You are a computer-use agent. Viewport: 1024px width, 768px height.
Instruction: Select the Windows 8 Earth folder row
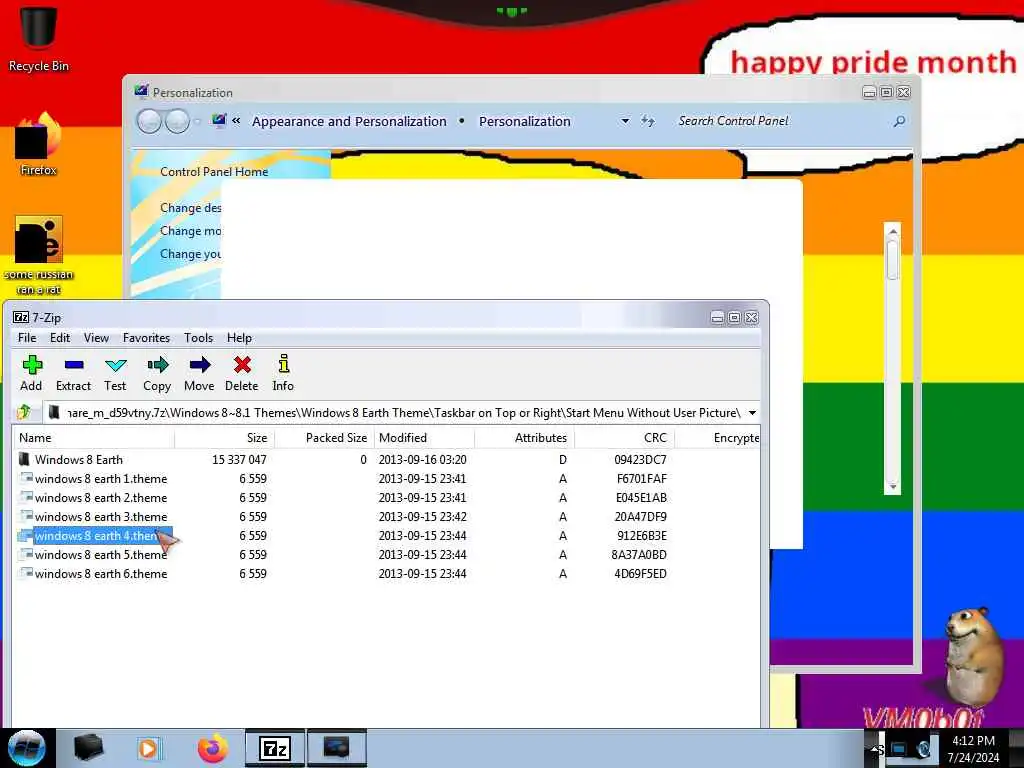(x=385, y=460)
